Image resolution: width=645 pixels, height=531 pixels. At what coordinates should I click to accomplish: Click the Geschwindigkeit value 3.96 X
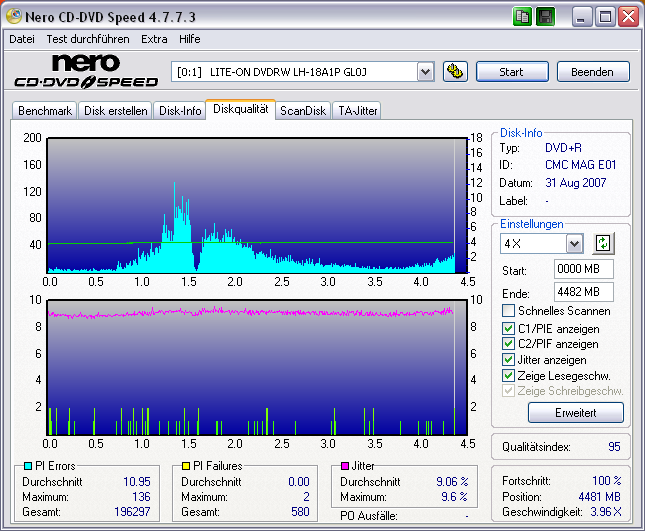606,512
